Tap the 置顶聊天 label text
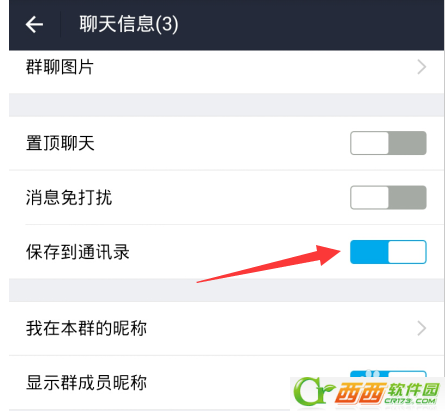 coord(60,143)
